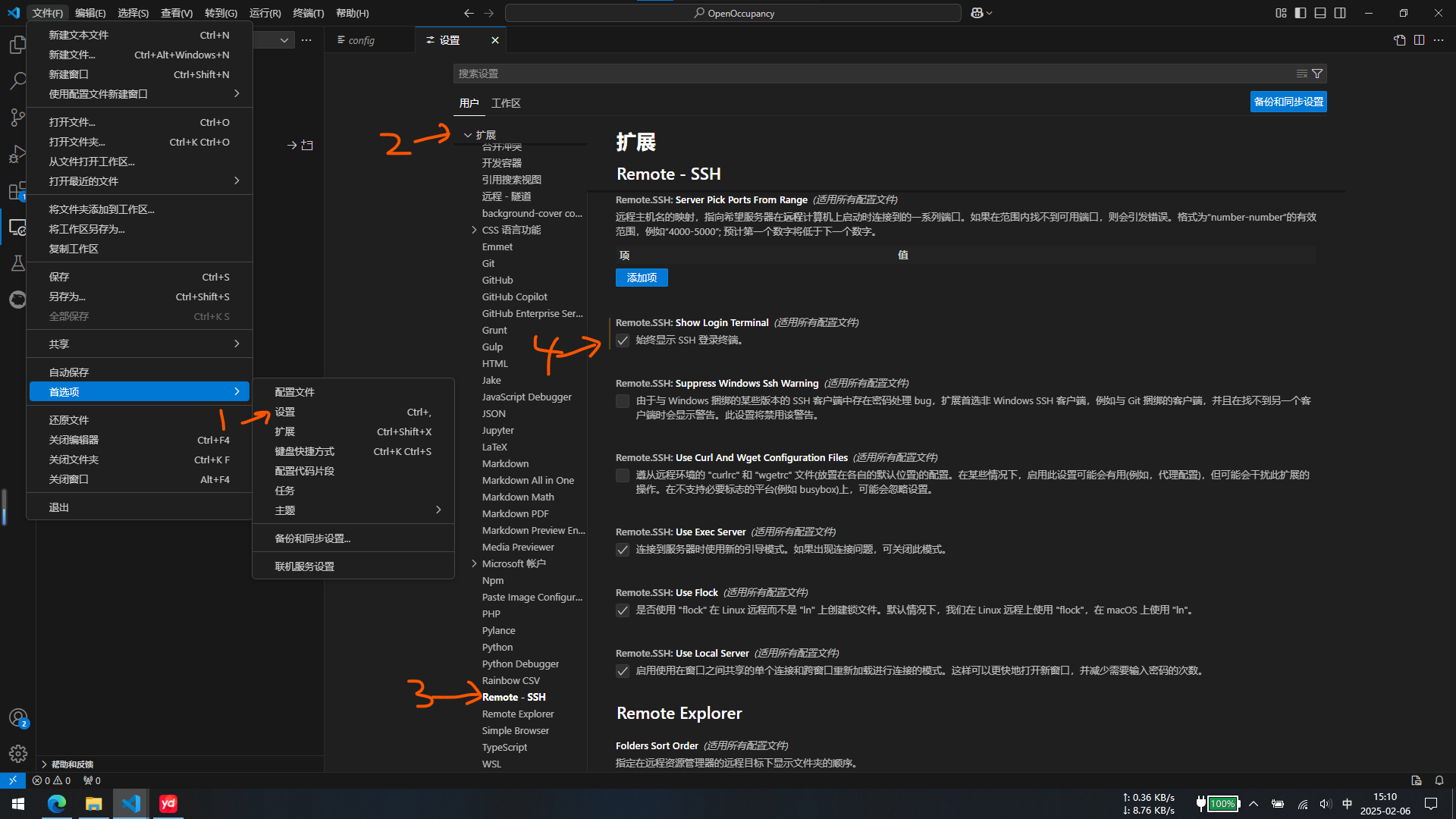Screen dimensions: 1456x819
Task: Select 键盘快捷方式 menu entry
Action: pos(353,451)
